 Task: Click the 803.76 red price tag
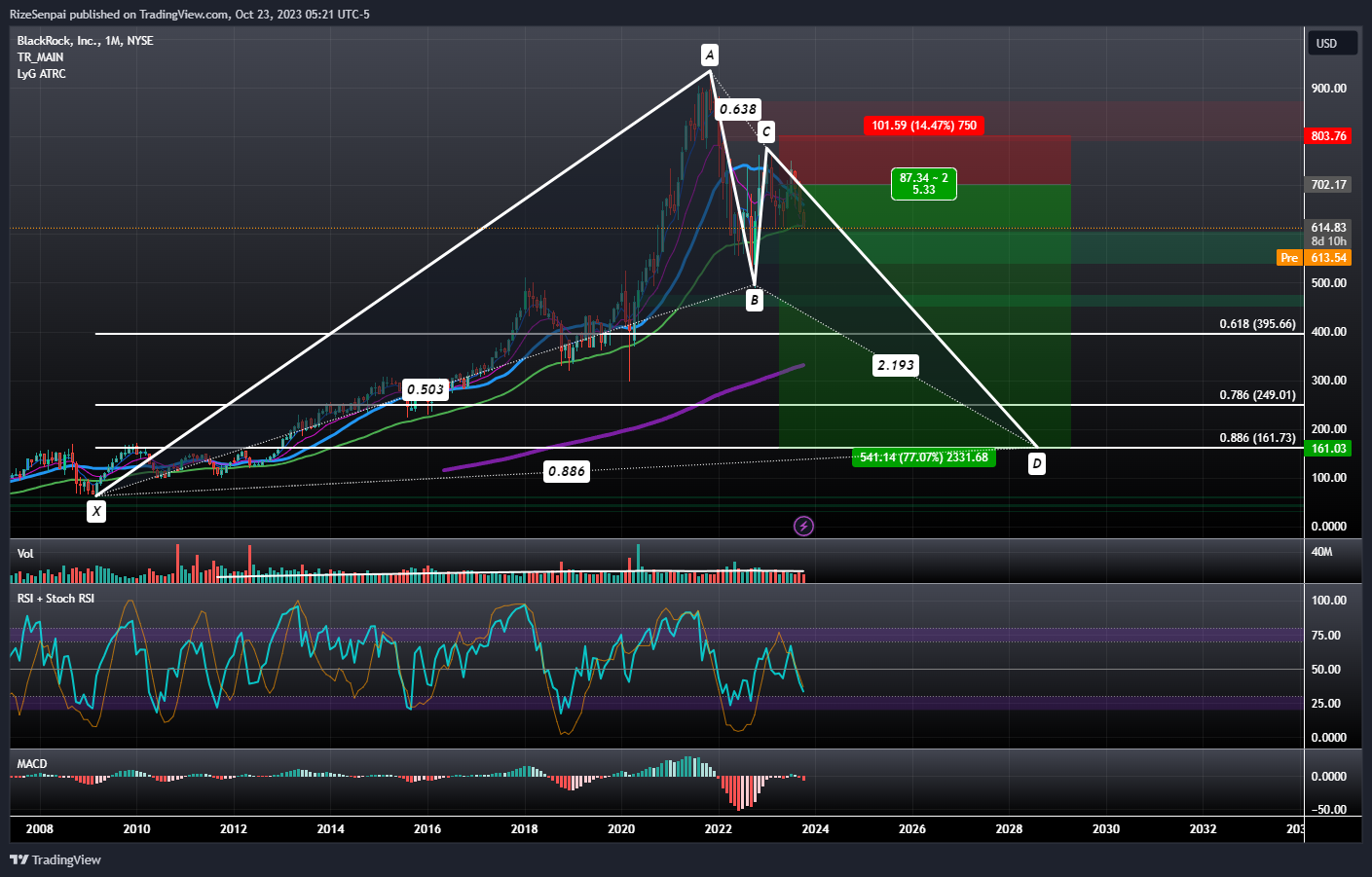coord(1329,136)
